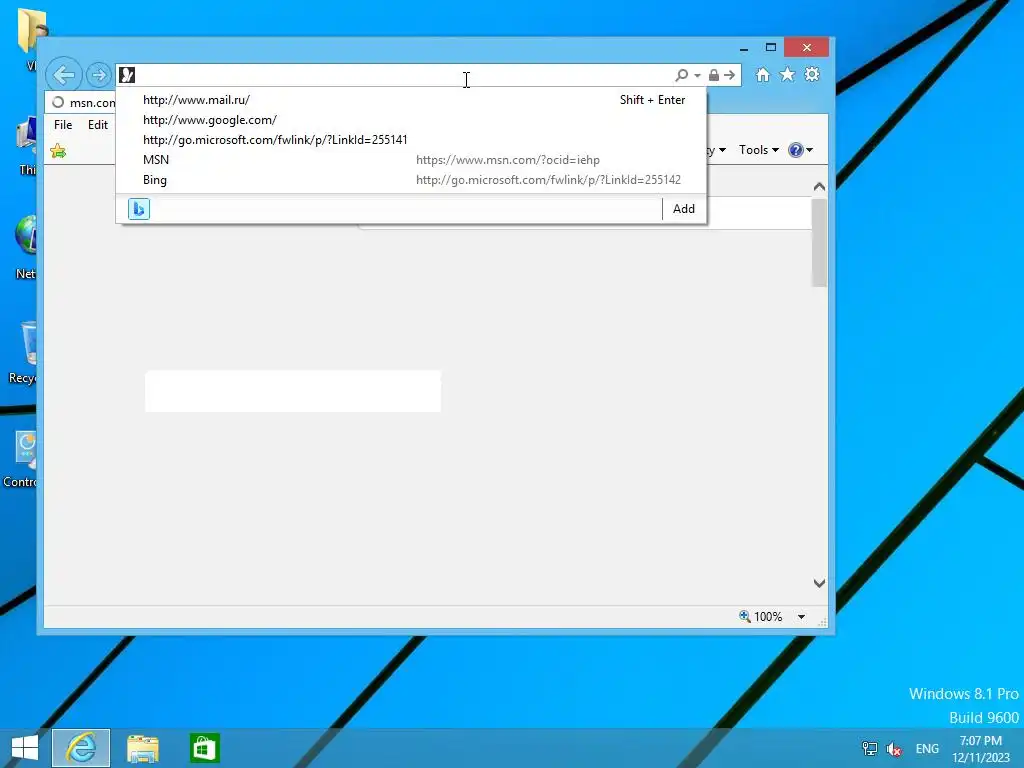This screenshot has height=768, width=1024.
Task: Click the Add search provider button
Action: [x=684, y=209]
